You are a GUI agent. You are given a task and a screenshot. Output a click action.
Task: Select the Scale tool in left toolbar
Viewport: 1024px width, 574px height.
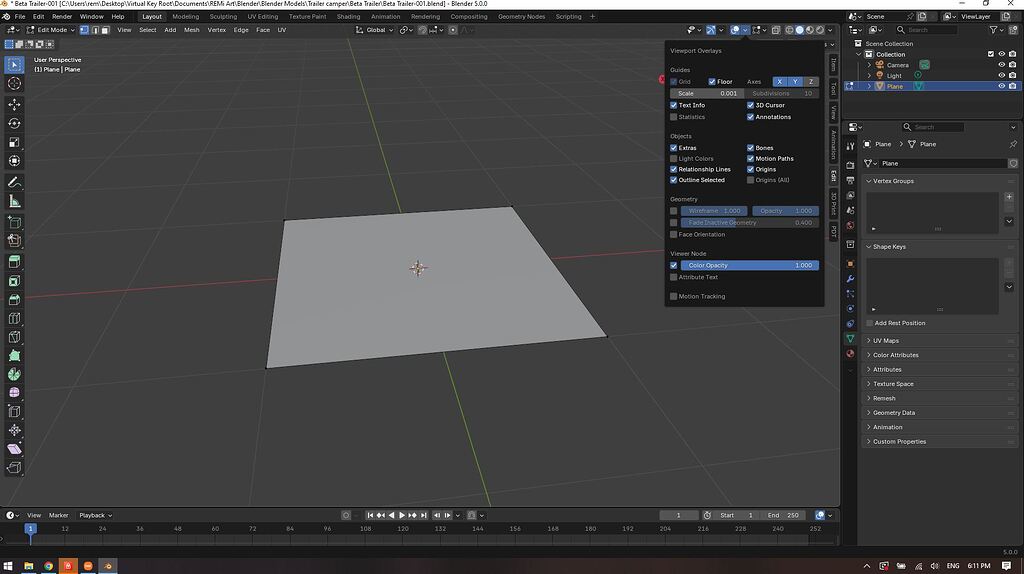(x=14, y=142)
